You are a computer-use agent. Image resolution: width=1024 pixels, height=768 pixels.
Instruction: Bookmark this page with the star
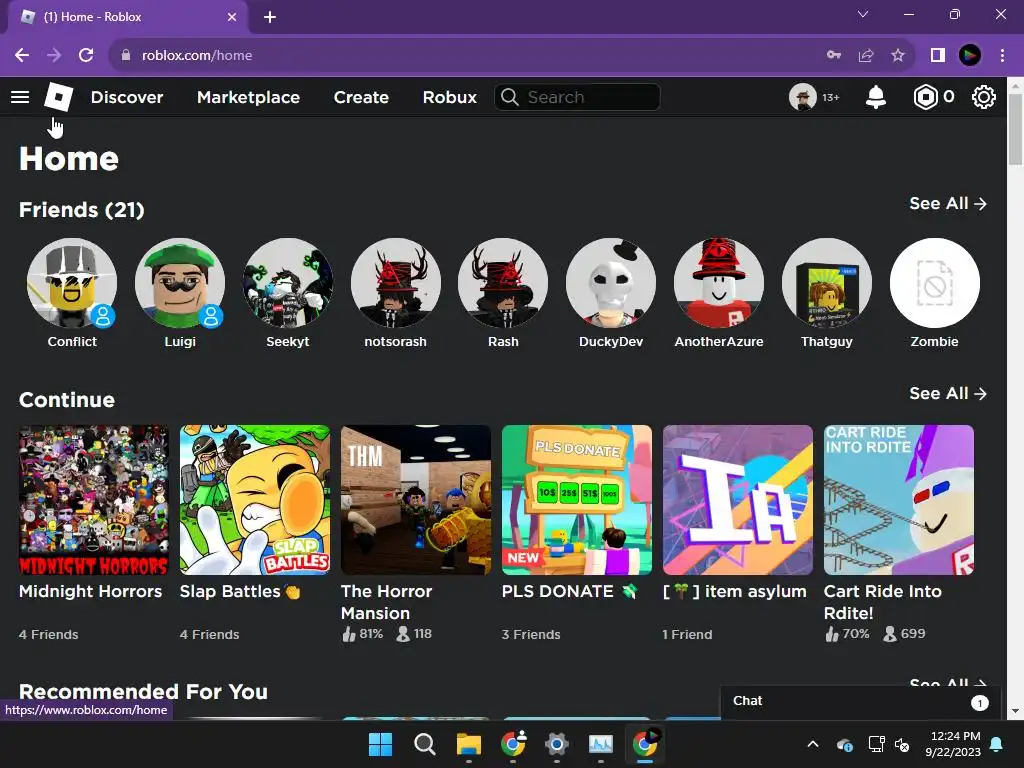(x=898, y=56)
